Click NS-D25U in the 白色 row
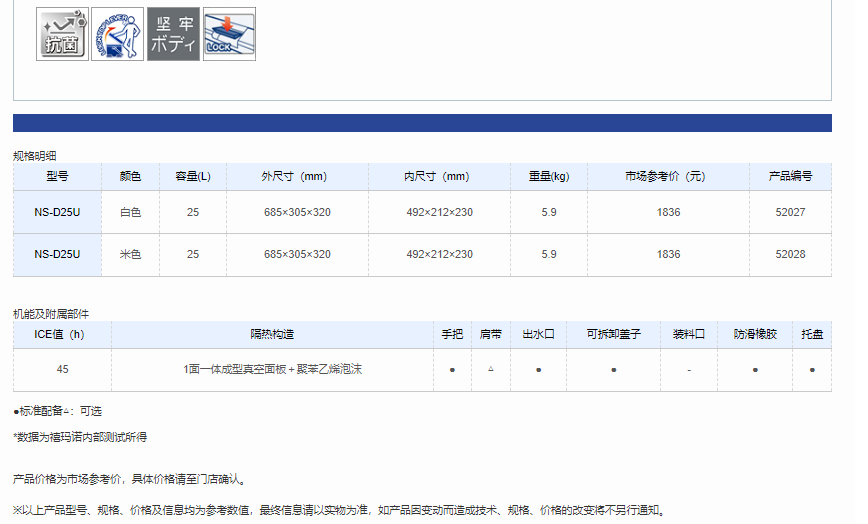868x524 pixels. click(57, 212)
